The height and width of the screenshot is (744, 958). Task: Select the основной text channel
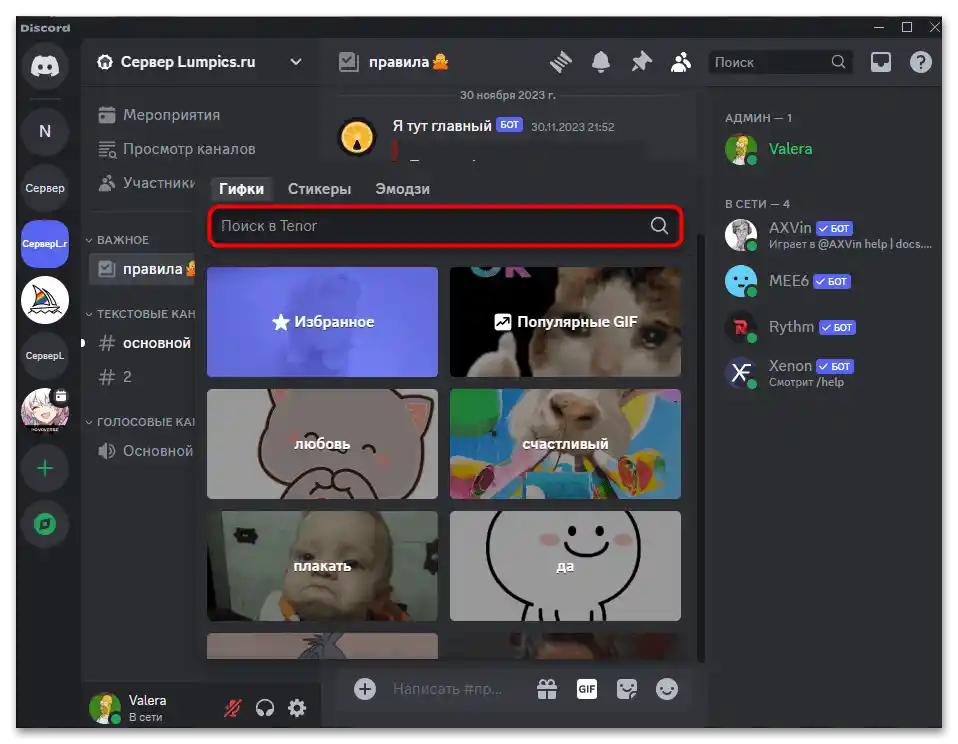pyautogui.click(x=143, y=343)
